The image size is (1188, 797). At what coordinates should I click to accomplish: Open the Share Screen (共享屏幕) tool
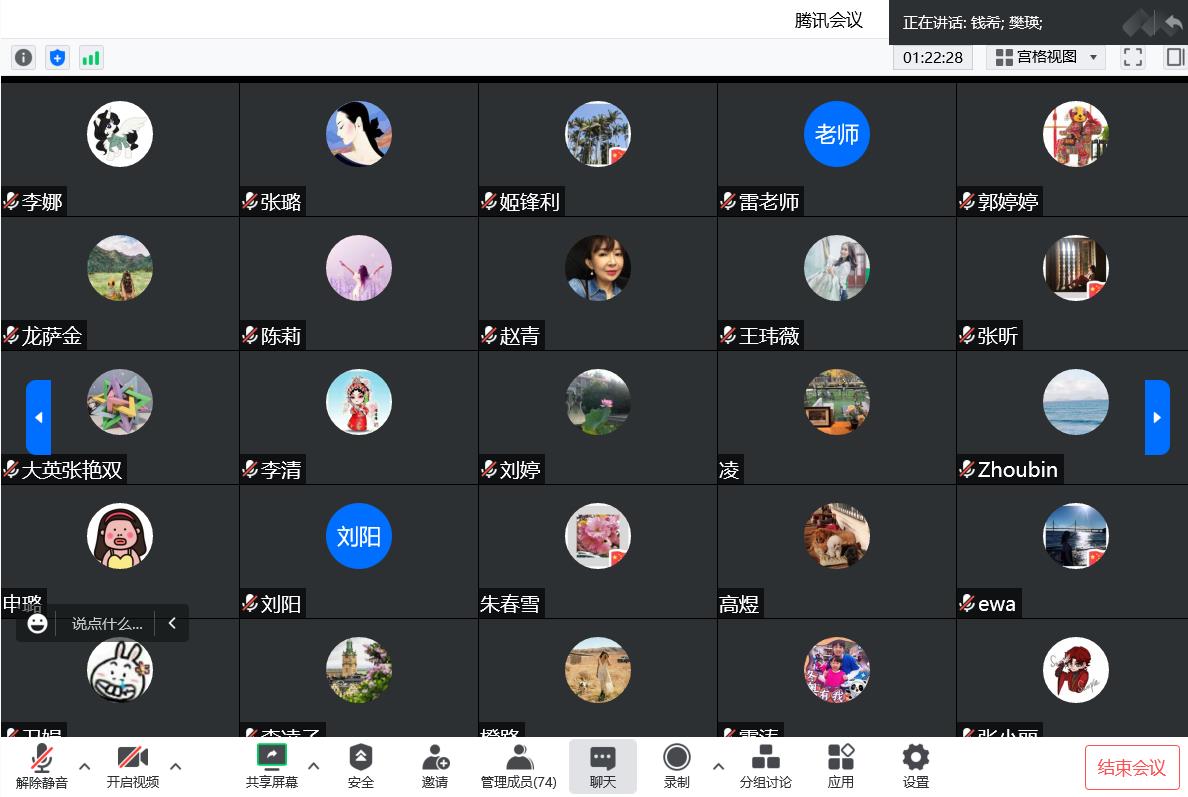[272, 766]
